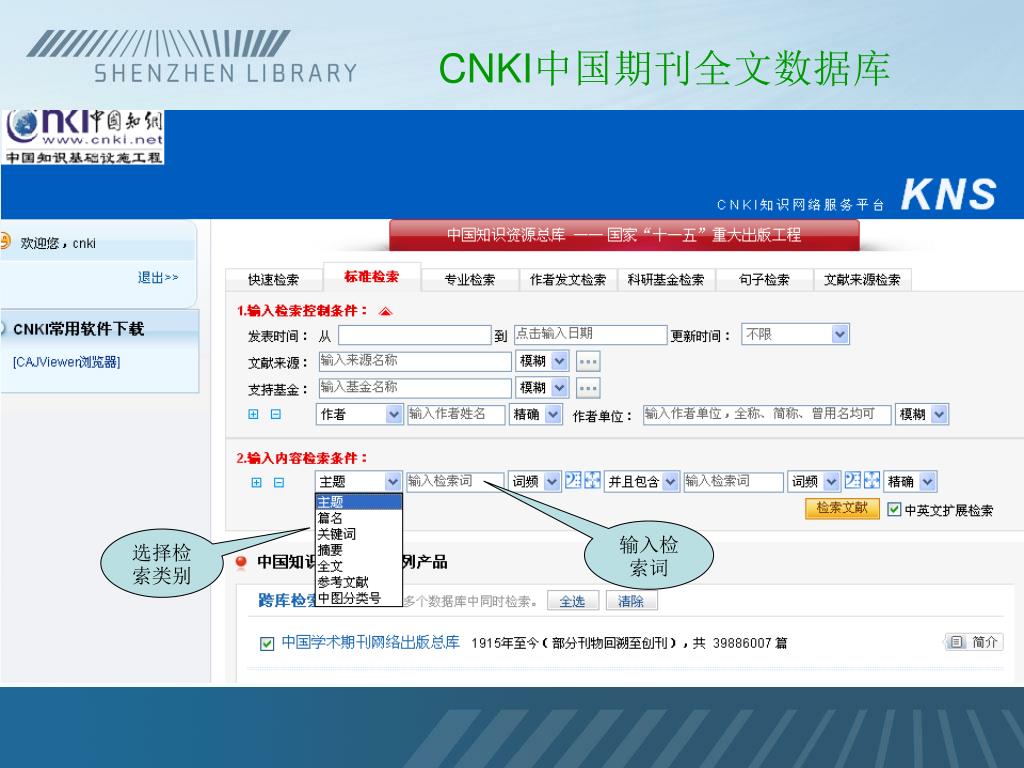Image resolution: width=1024 pixels, height=768 pixels.
Task: Select 全文 in the dropdown list
Action: [x=359, y=566]
